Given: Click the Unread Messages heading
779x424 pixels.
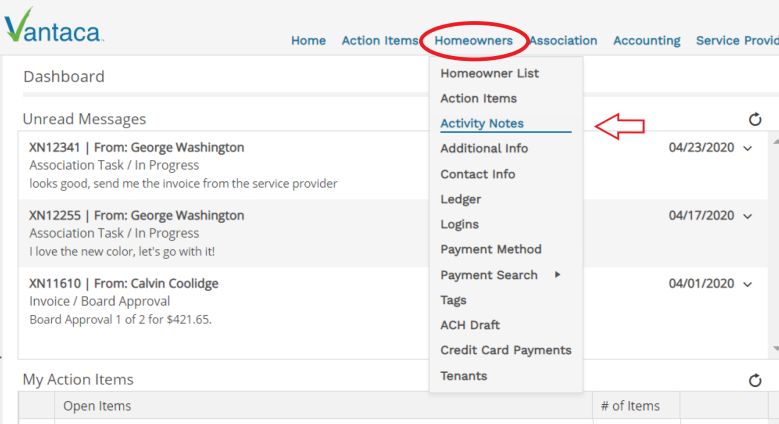Looking at the screenshot, I should (x=84, y=119).
